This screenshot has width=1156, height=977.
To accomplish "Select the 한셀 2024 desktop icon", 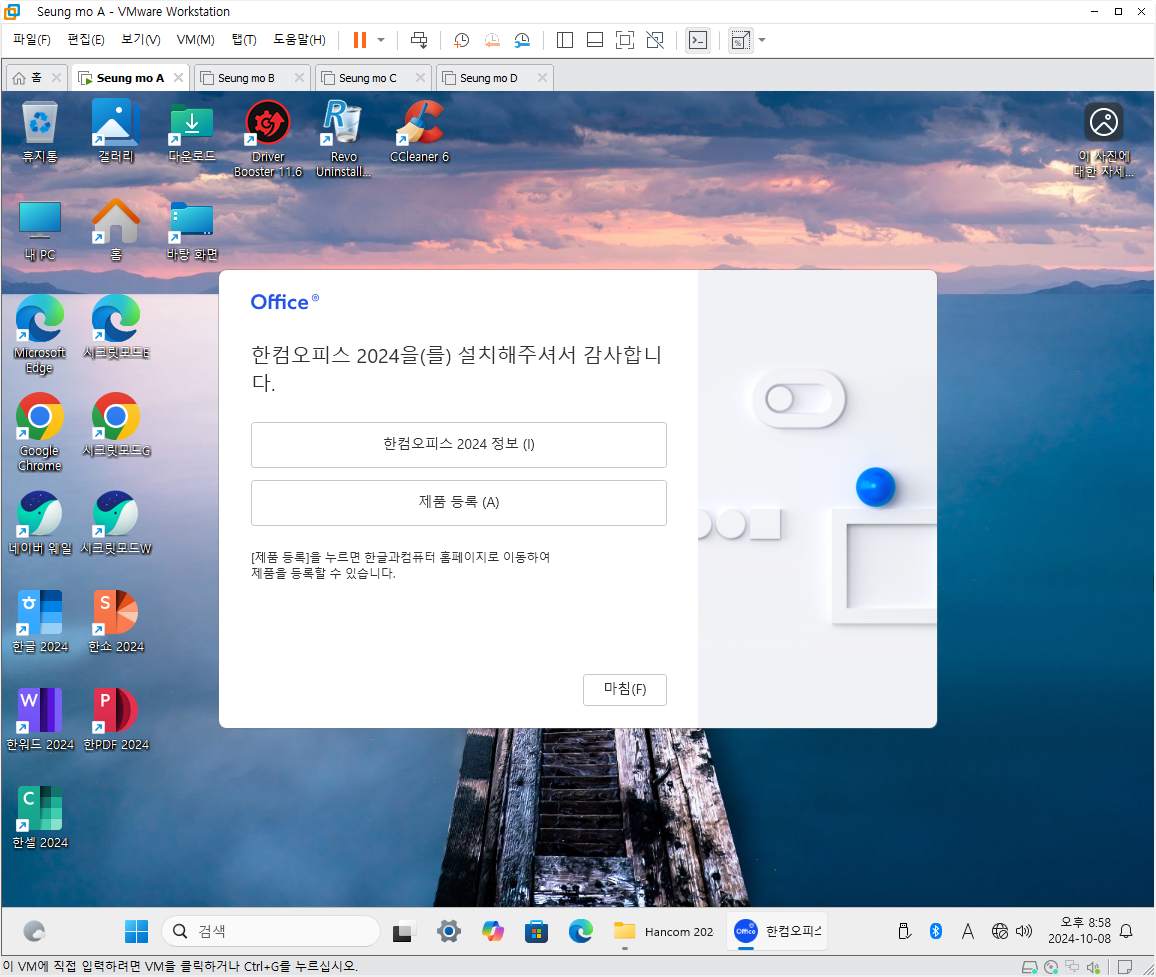I will [40, 817].
